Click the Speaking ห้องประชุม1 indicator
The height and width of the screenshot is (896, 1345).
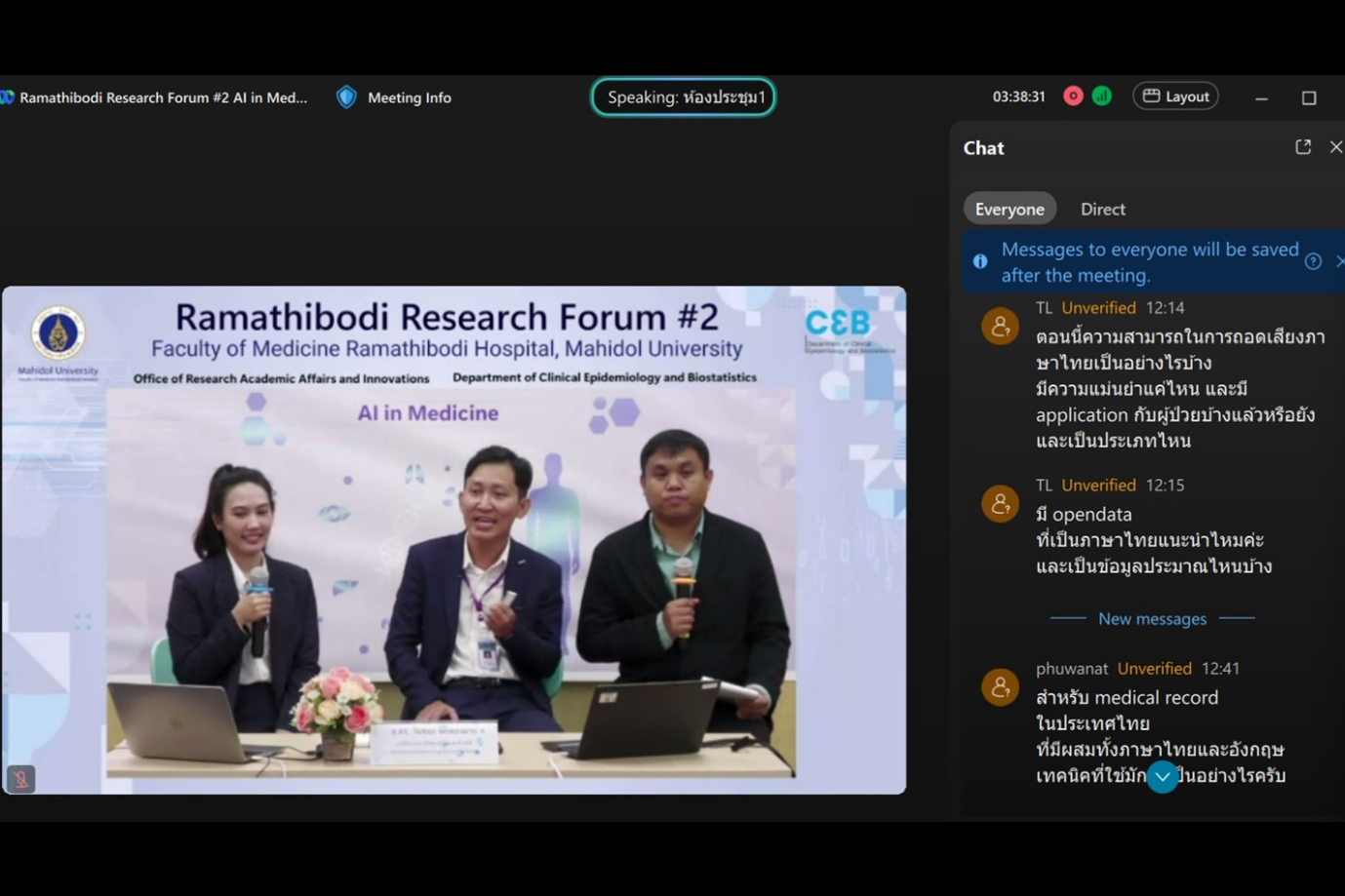point(684,97)
